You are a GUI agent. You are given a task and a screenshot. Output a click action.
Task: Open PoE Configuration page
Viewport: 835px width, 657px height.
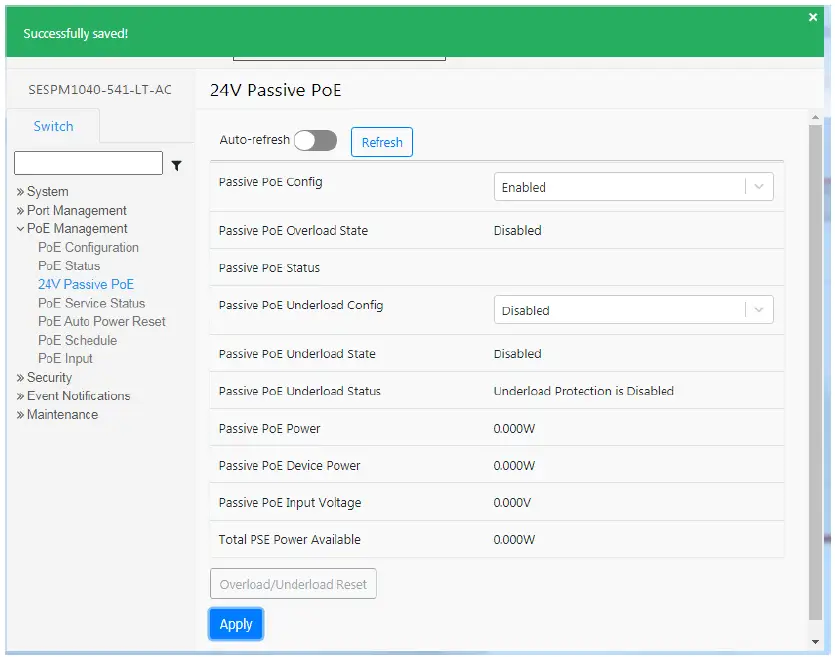(x=88, y=247)
